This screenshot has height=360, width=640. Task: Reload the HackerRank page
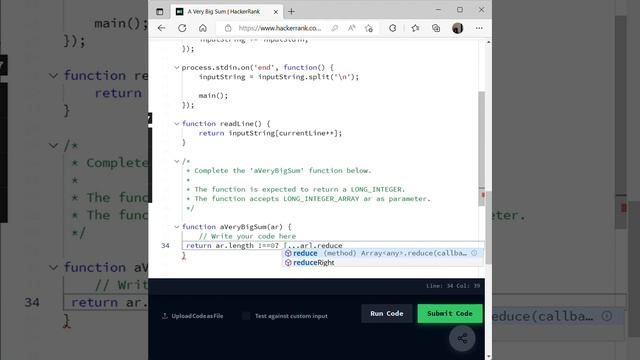[x=182, y=28]
